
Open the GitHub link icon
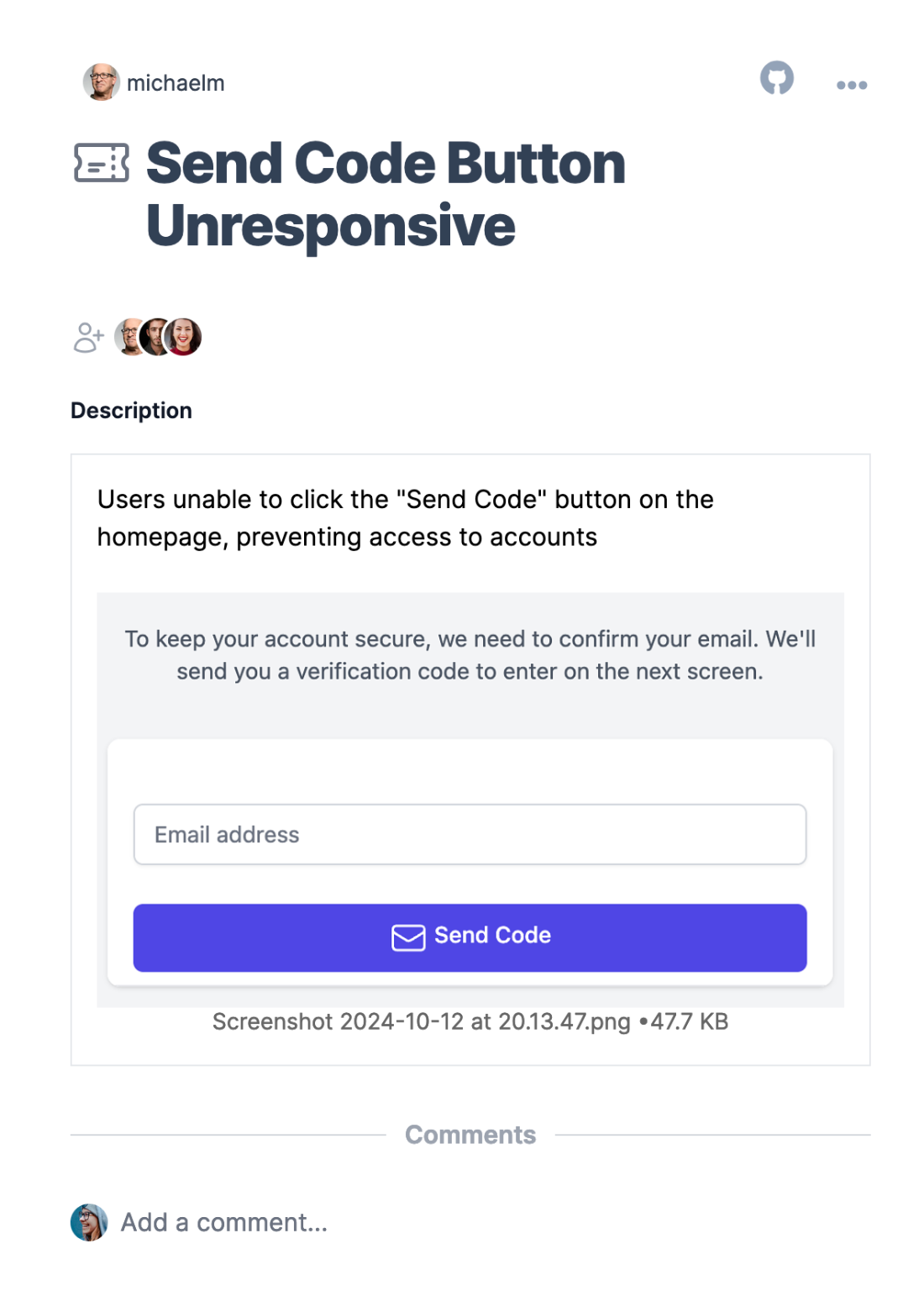point(777,78)
